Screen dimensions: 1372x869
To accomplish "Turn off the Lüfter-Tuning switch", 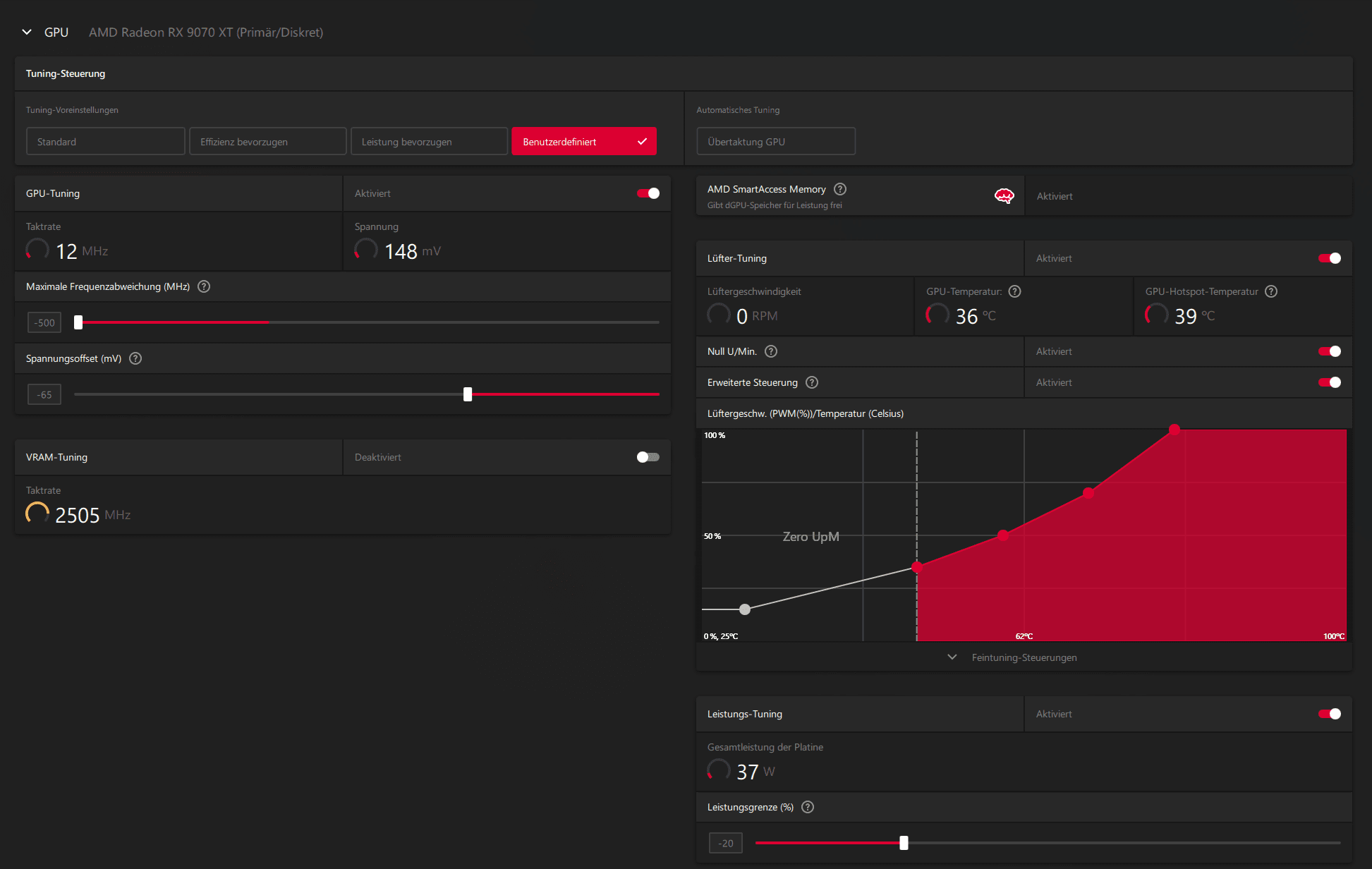I will coord(1329,258).
